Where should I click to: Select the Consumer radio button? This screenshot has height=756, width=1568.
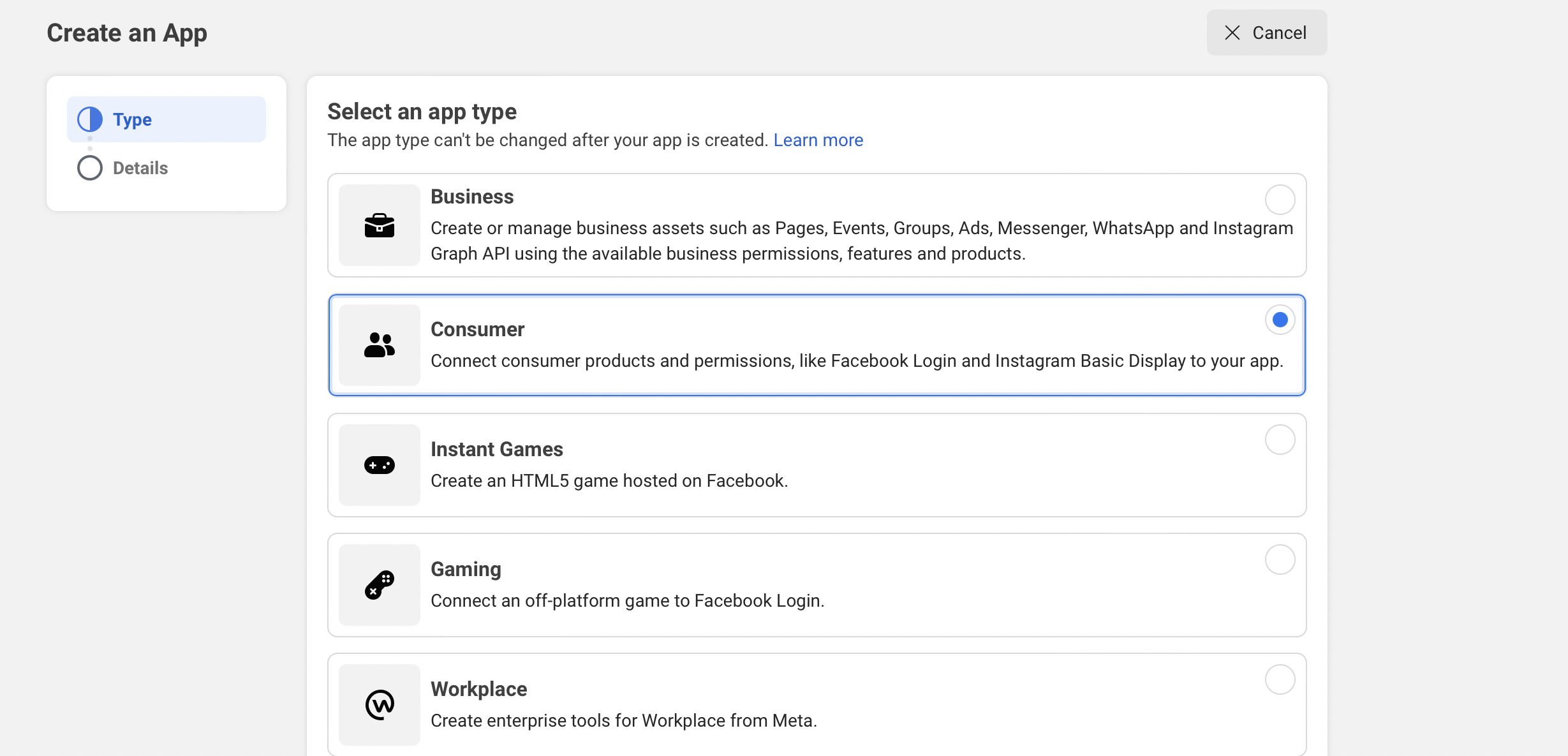click(1280, 320)
